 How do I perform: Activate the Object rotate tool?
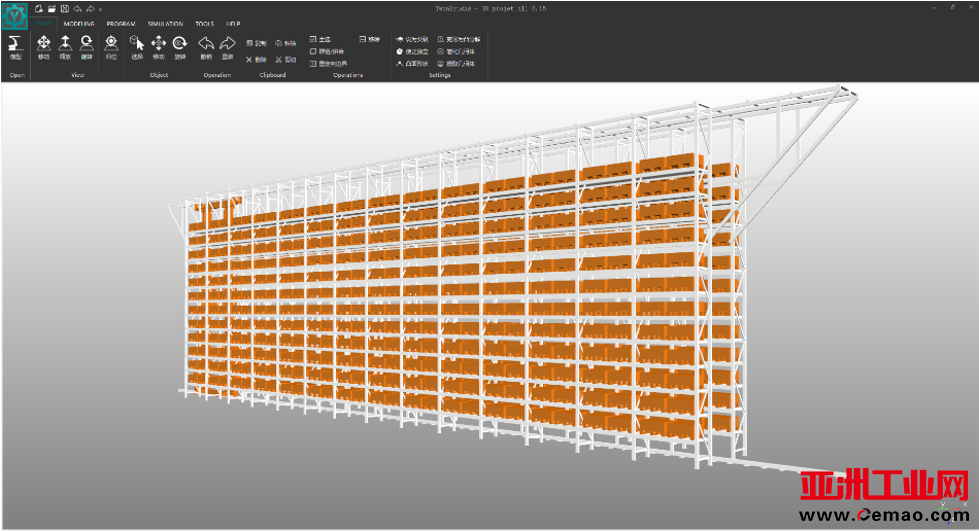pyautogui.click(x=180, y=47)
